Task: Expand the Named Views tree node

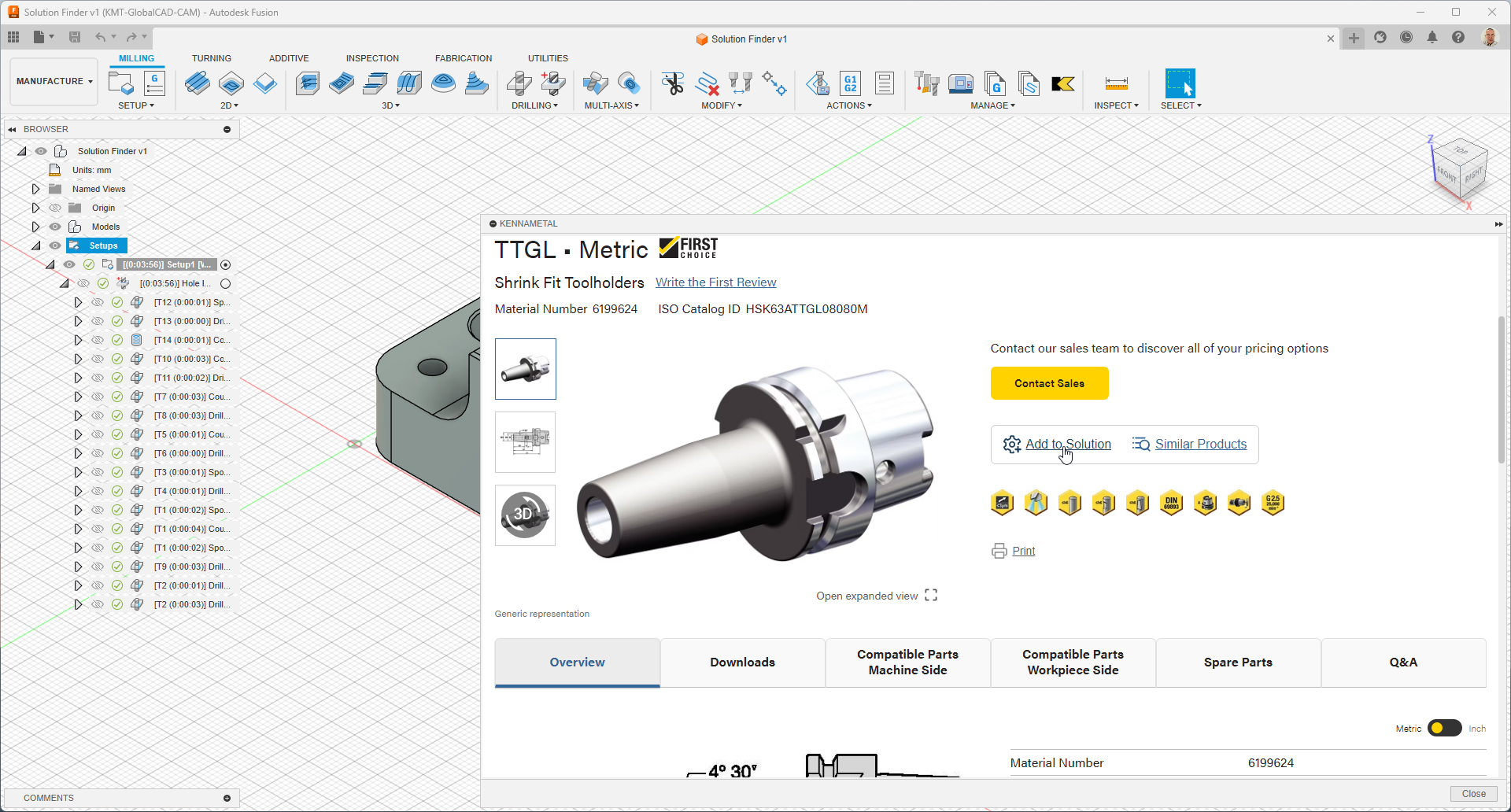Action: [35, 189]
